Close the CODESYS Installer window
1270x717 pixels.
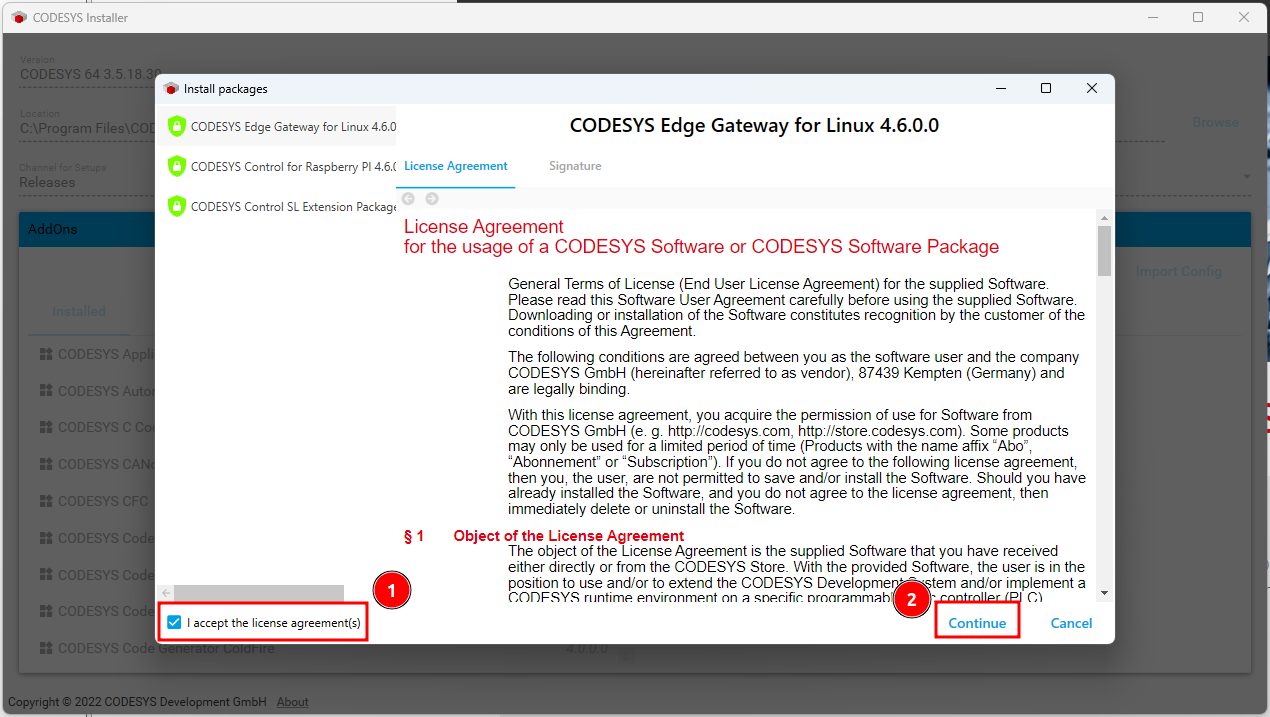(1244, 17)
